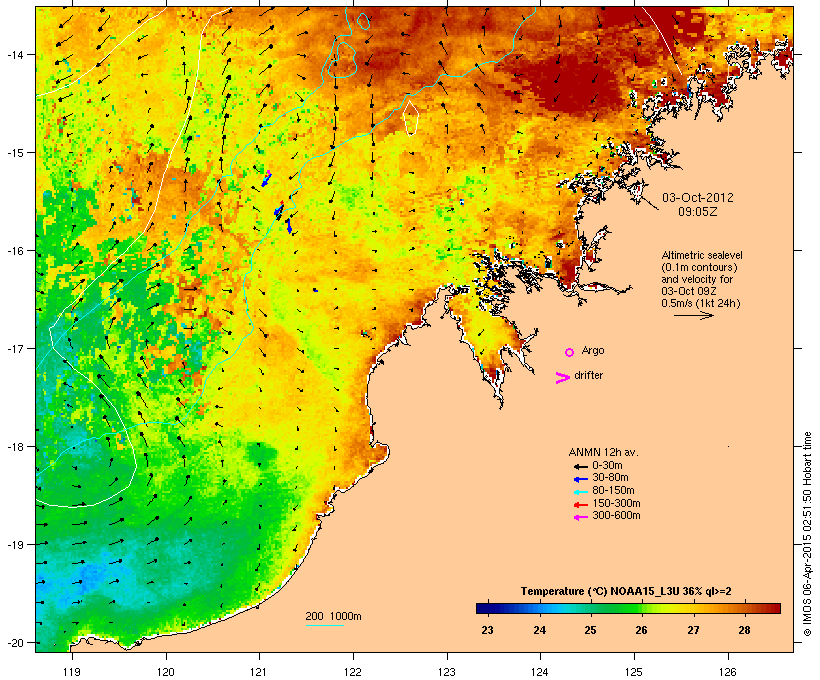This screenshot has height=680, width=820.
Task: Click the longitude axis label 125
Action: tap(634, 672)
